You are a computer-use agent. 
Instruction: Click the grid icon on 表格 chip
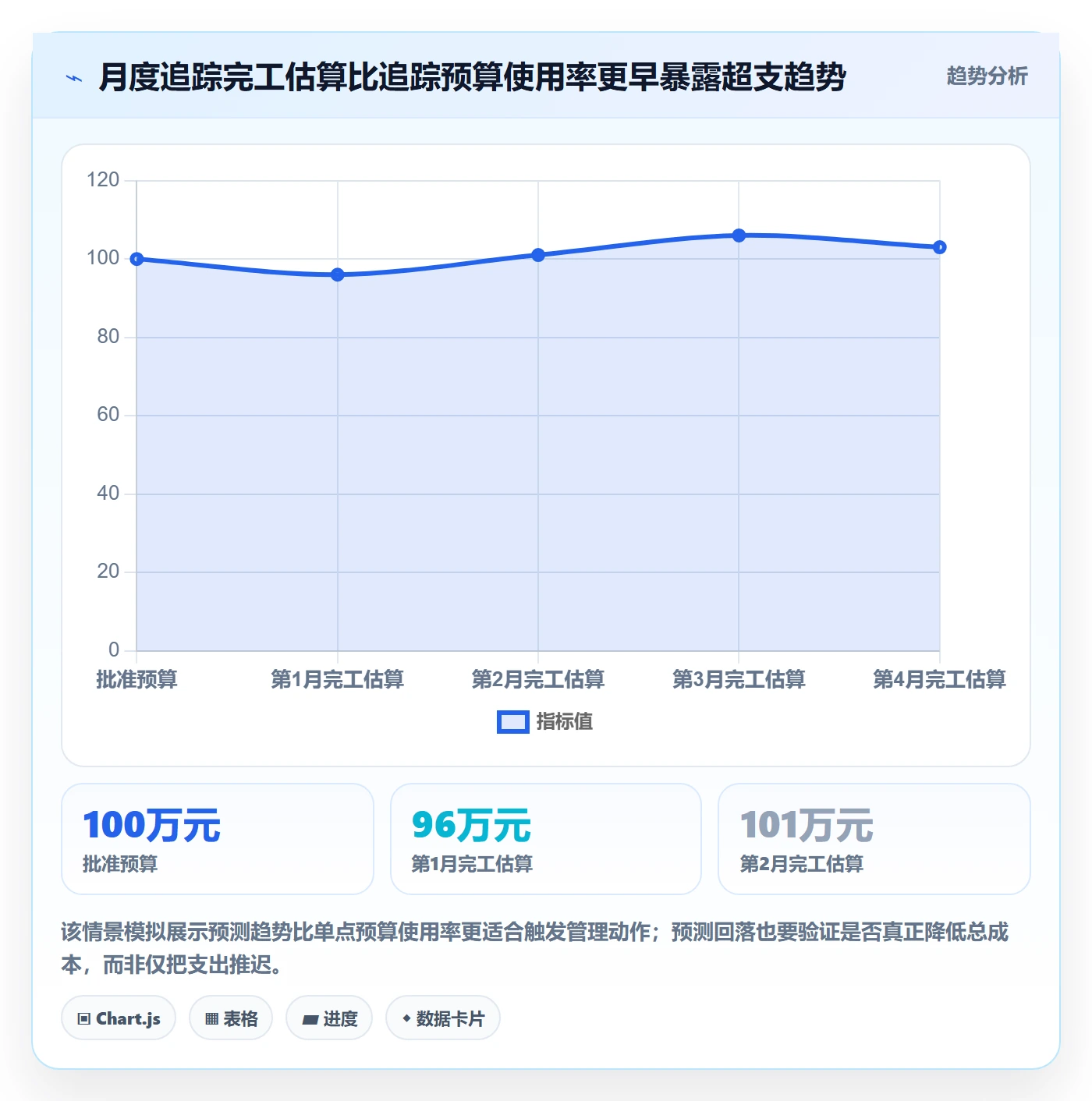(x=211, y=1018)
